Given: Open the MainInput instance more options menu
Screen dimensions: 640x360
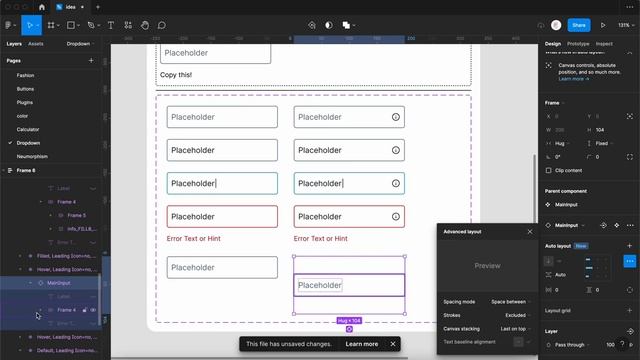Looking at the screenshot, I should 630,225.
